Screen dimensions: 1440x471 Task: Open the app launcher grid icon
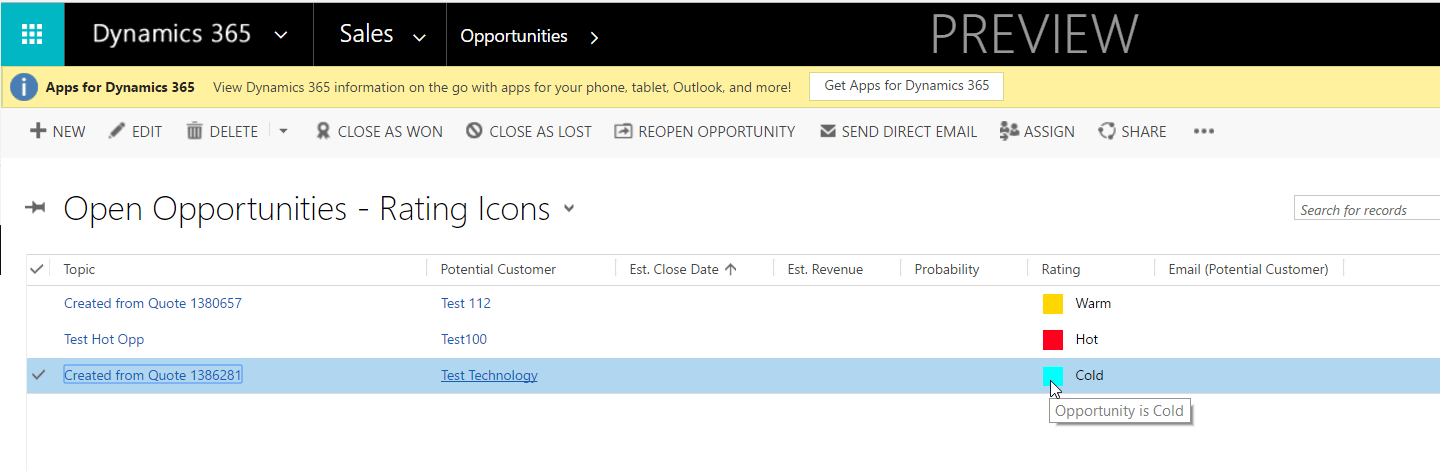32,34
